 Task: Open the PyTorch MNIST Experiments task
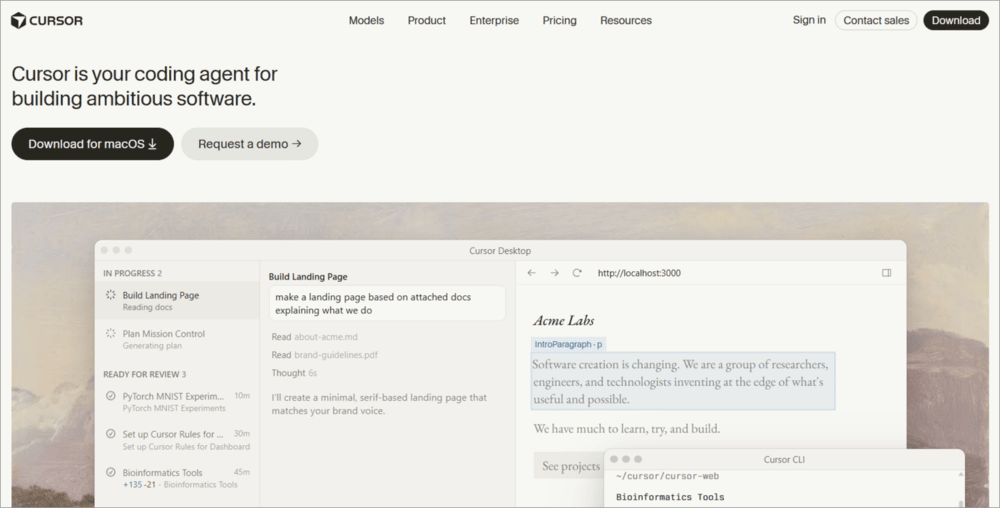177,402
